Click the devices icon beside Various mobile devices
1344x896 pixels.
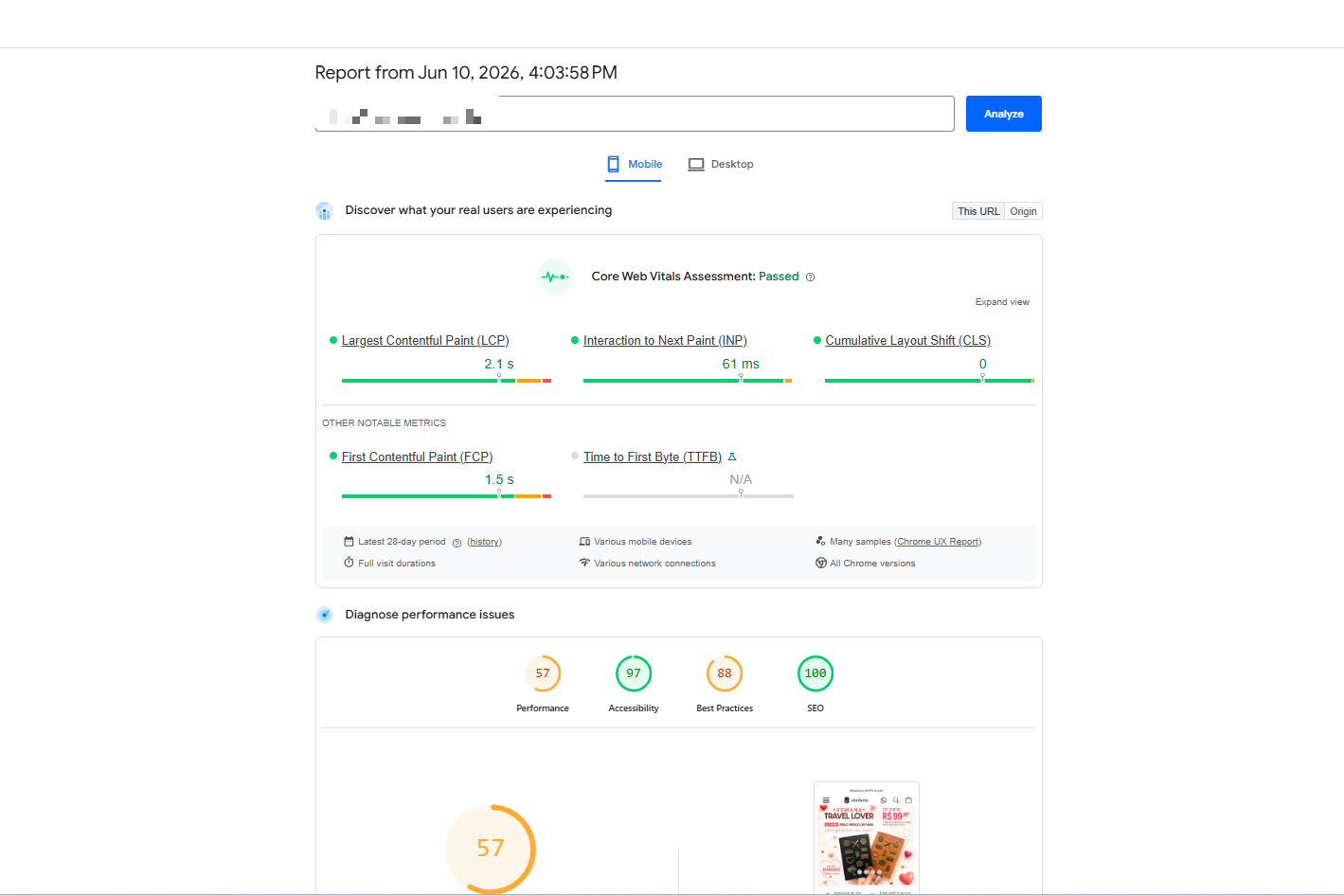(584, 542)
